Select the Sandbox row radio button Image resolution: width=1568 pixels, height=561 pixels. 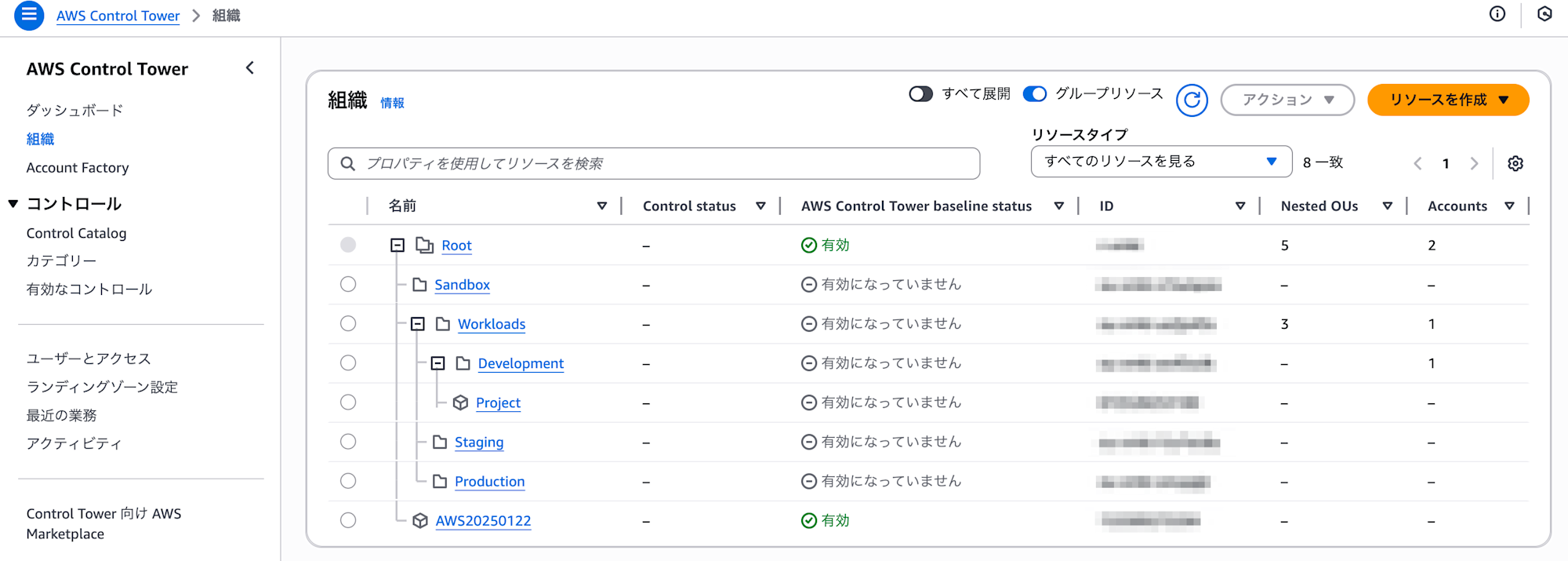tap(348, 284)
